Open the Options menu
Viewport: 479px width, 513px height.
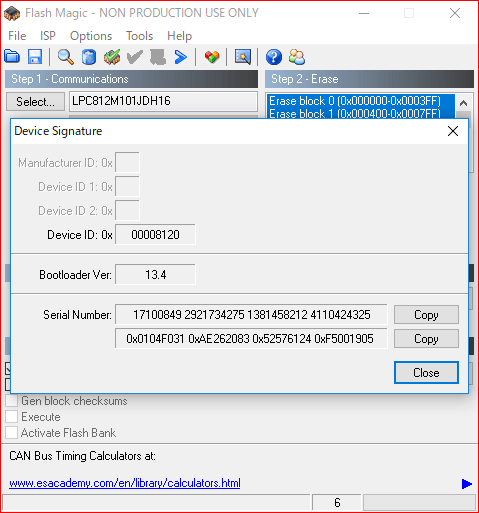point(91,36)
